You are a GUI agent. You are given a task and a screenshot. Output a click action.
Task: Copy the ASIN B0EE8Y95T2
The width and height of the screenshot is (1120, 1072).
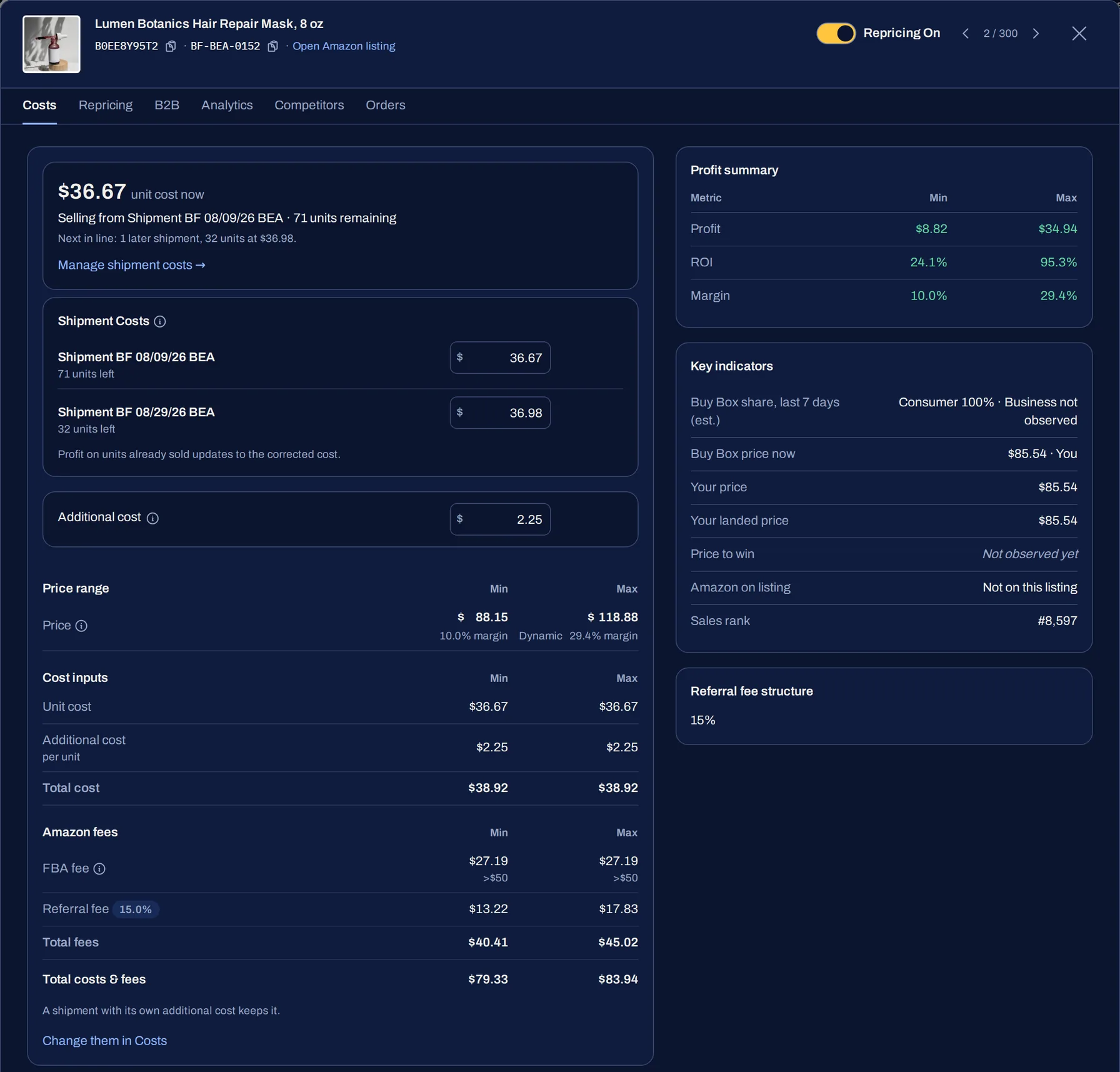[171, 46]
